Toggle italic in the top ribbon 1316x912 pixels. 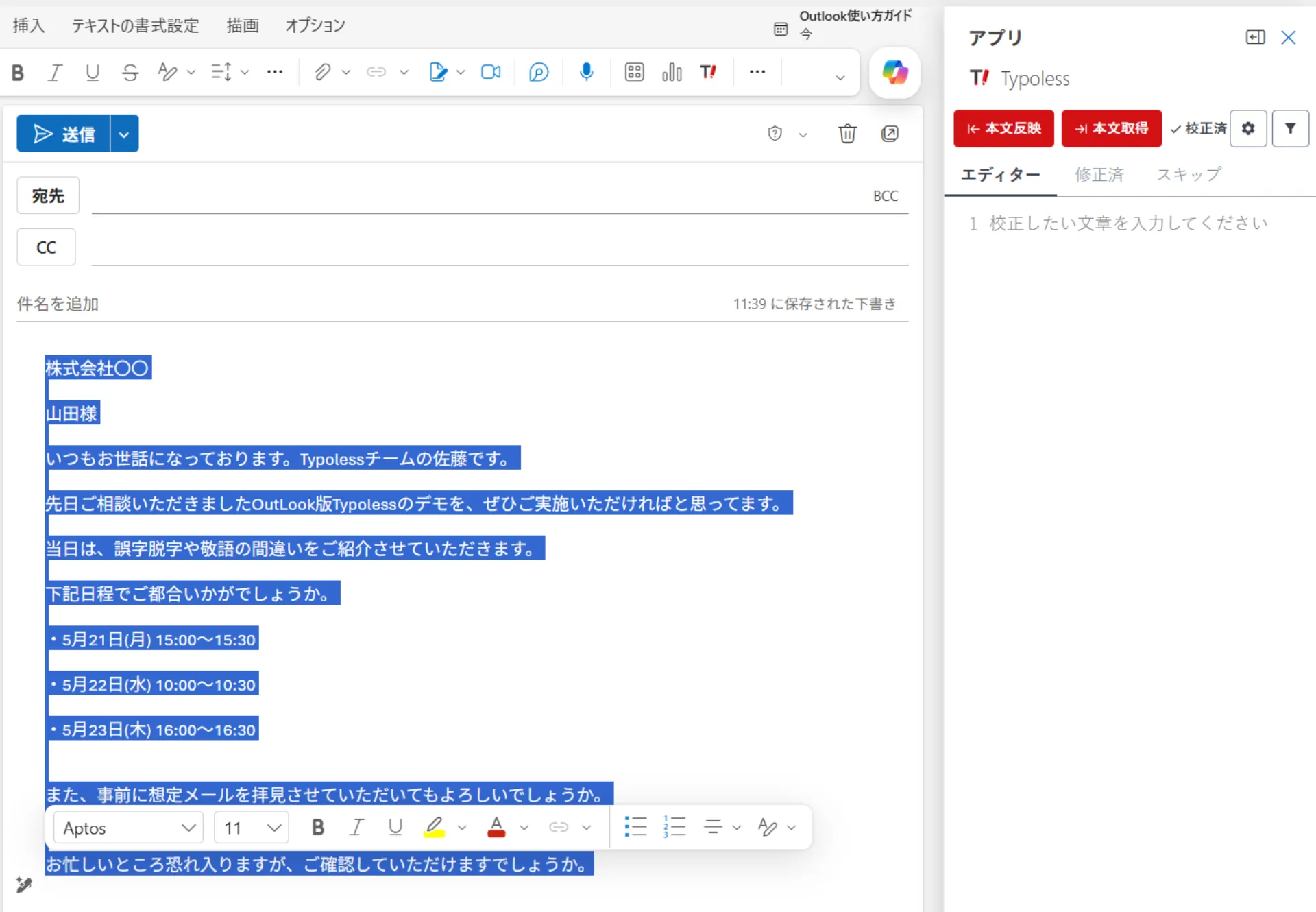tap(55, 72)
